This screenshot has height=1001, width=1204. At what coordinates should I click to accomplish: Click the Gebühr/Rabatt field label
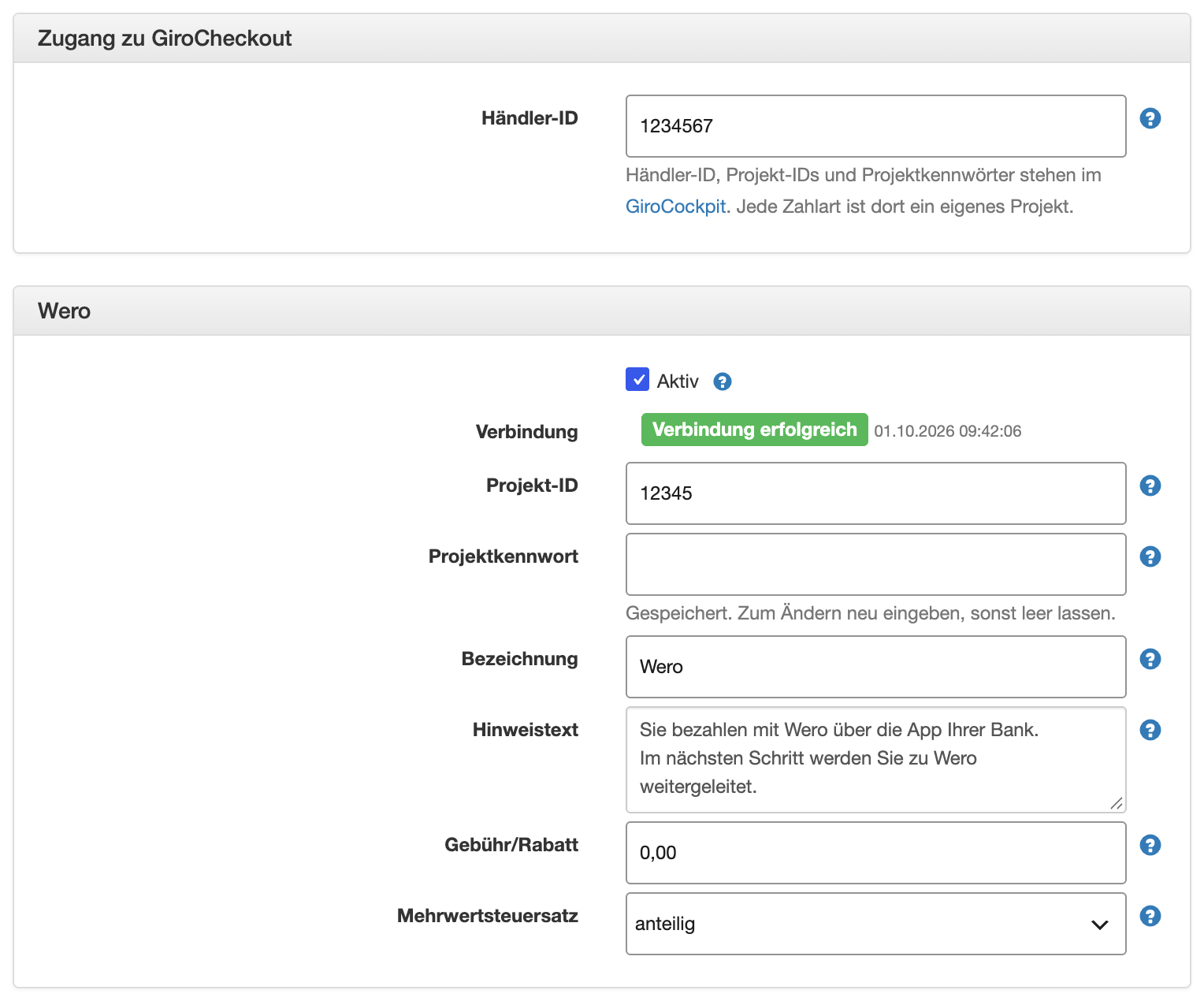[x=511, y=845]
